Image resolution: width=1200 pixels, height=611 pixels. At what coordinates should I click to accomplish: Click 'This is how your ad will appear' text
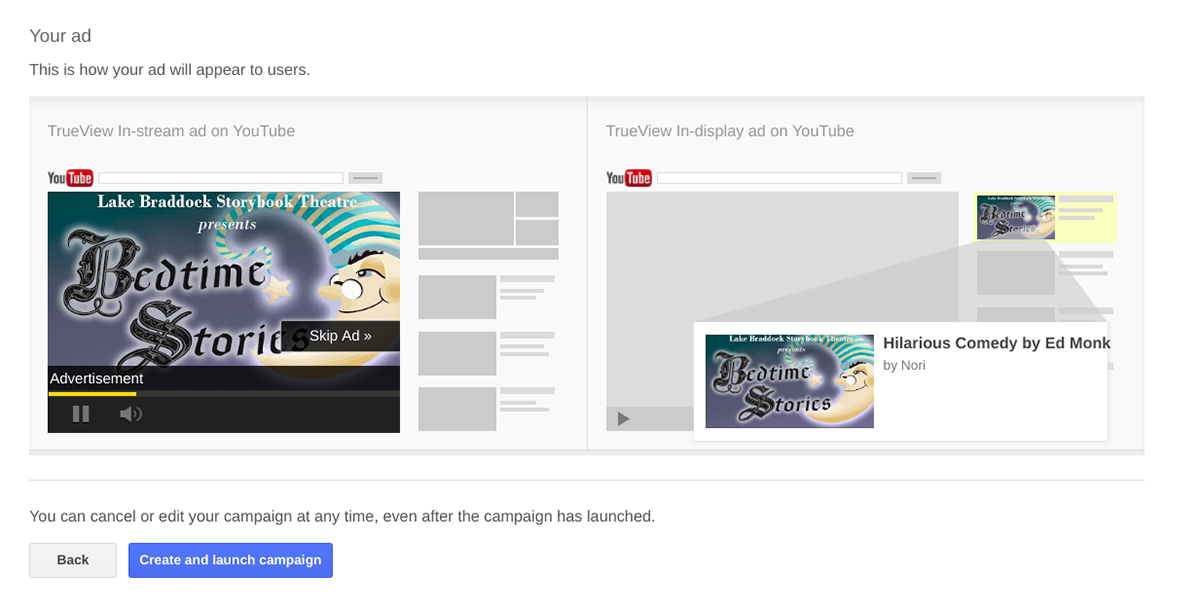170,70
